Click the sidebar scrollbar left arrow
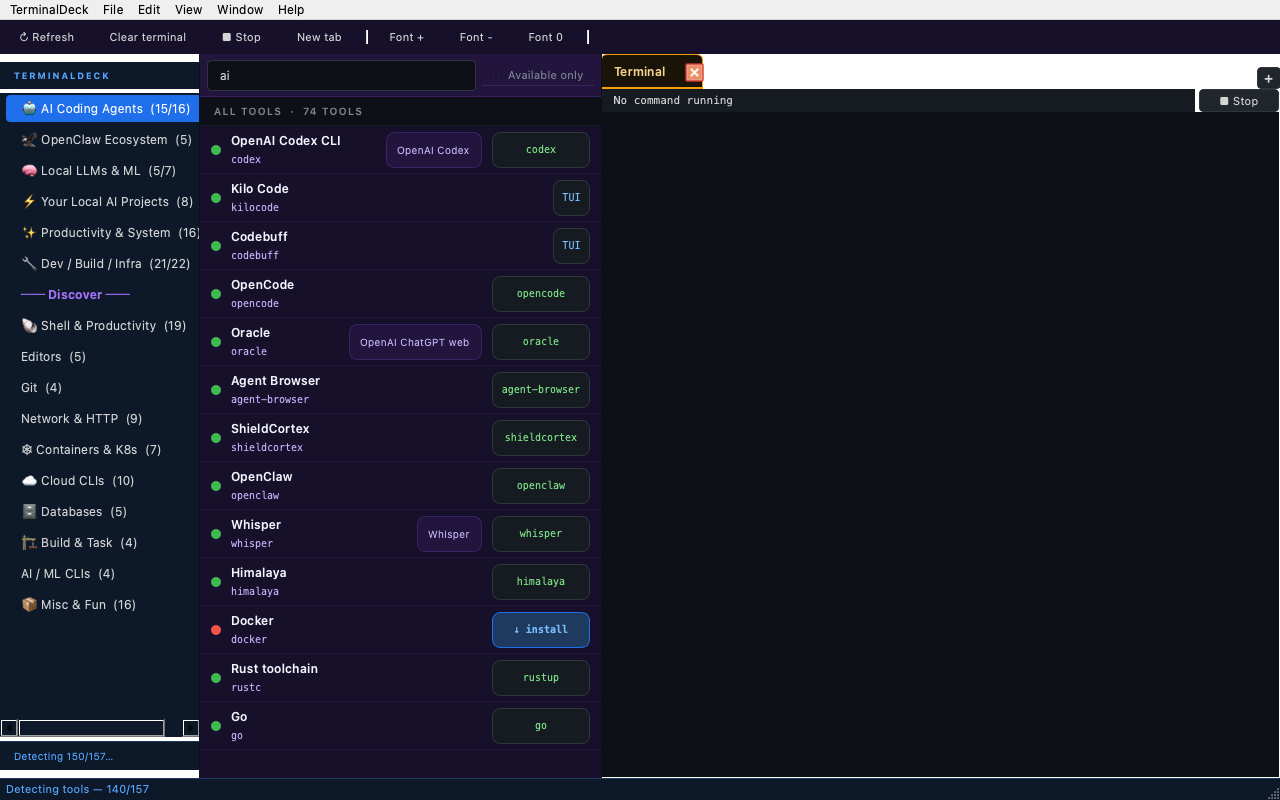The image size is (1280, 800). (9, 728)
